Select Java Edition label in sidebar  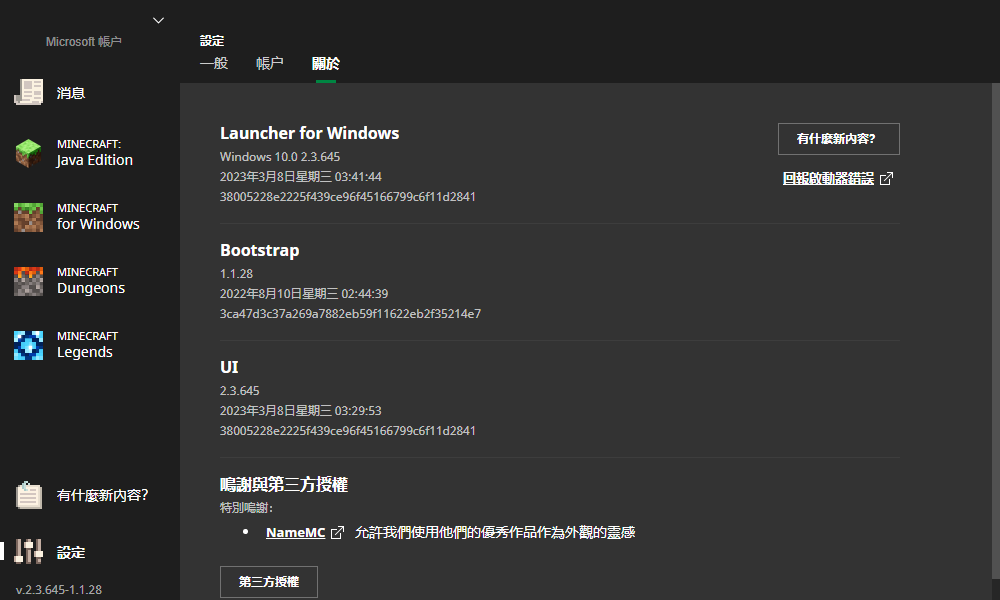pos(94,160)
